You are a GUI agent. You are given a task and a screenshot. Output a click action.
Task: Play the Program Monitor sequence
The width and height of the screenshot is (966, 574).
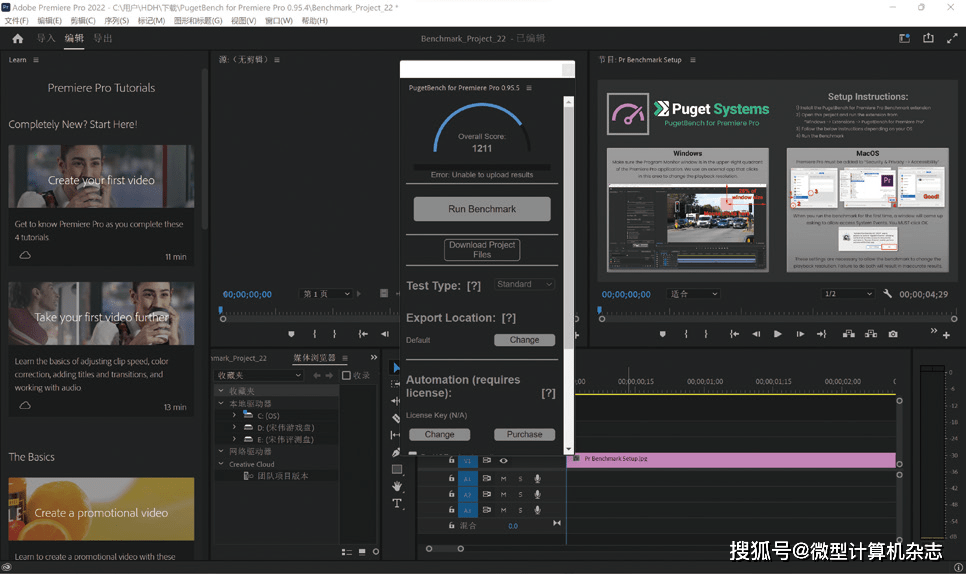777,334
